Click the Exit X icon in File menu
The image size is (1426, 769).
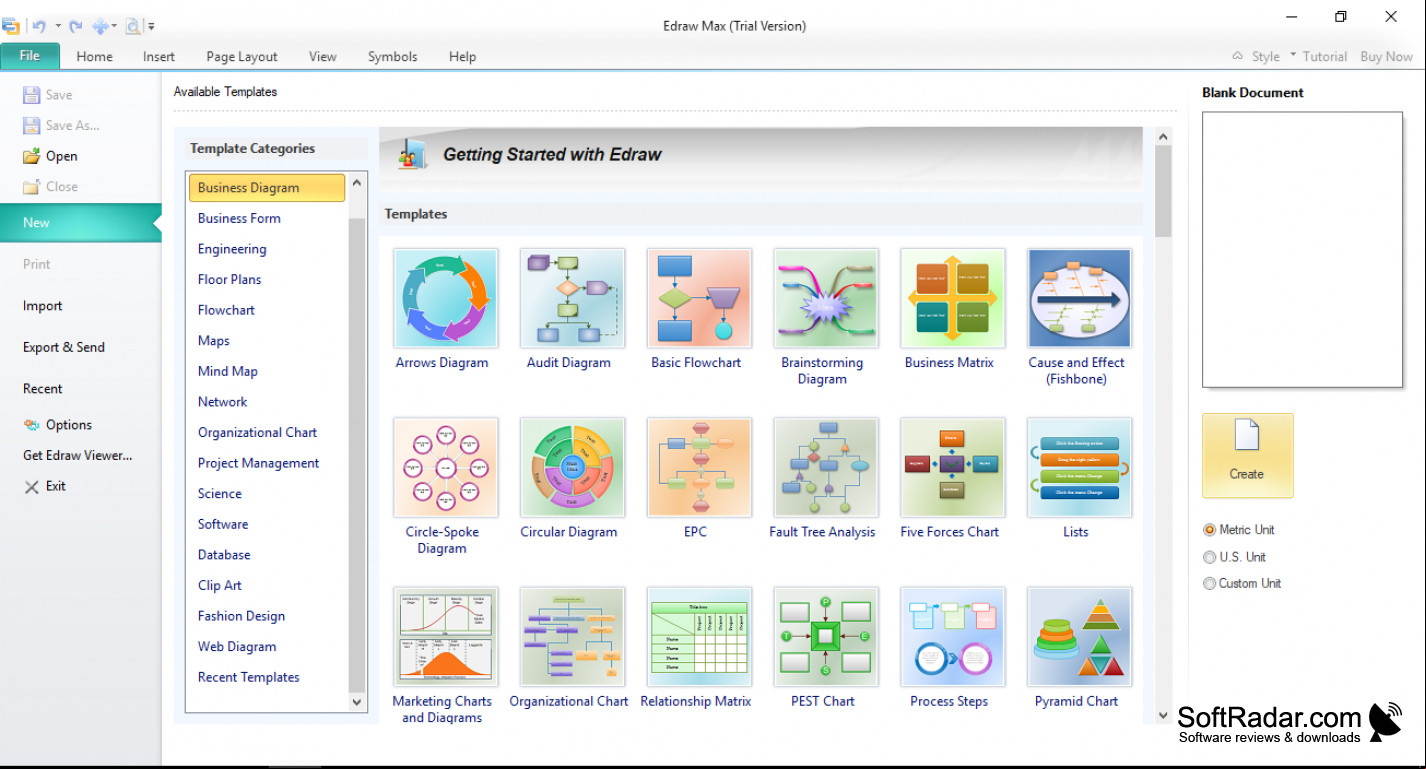click(32, 486)
